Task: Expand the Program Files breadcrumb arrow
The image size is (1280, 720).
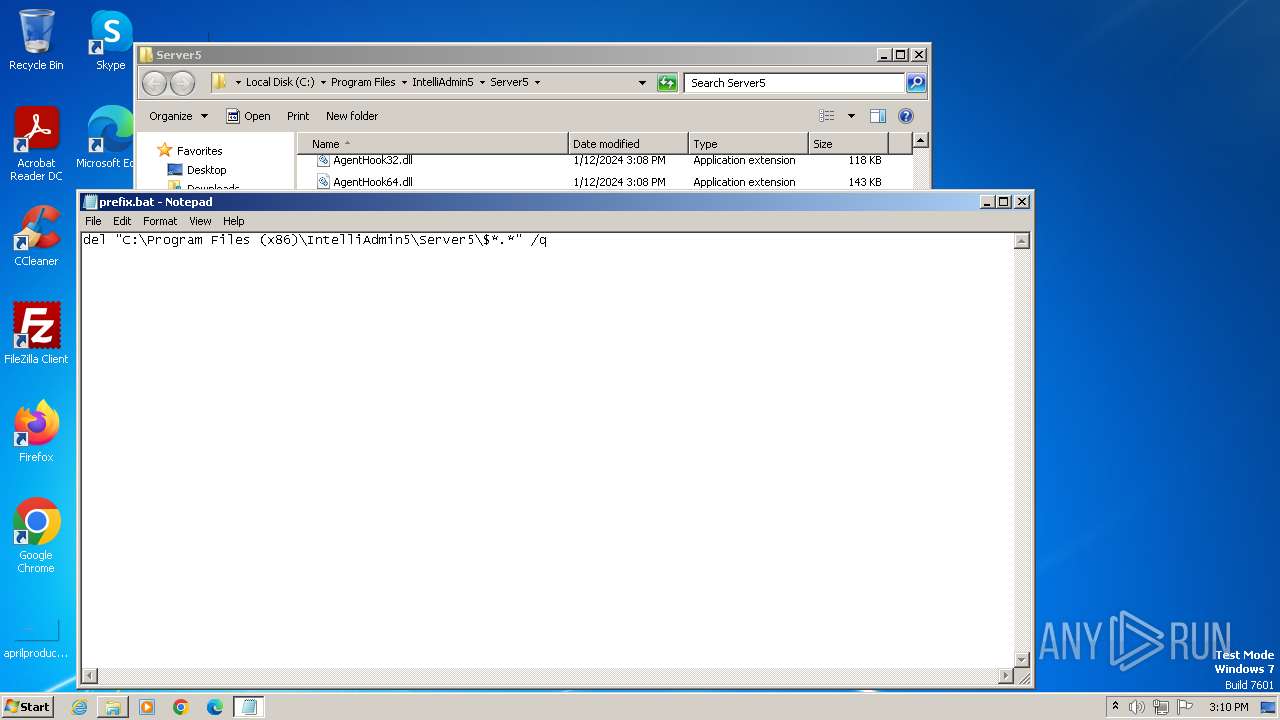Action: tap(404, 83)
